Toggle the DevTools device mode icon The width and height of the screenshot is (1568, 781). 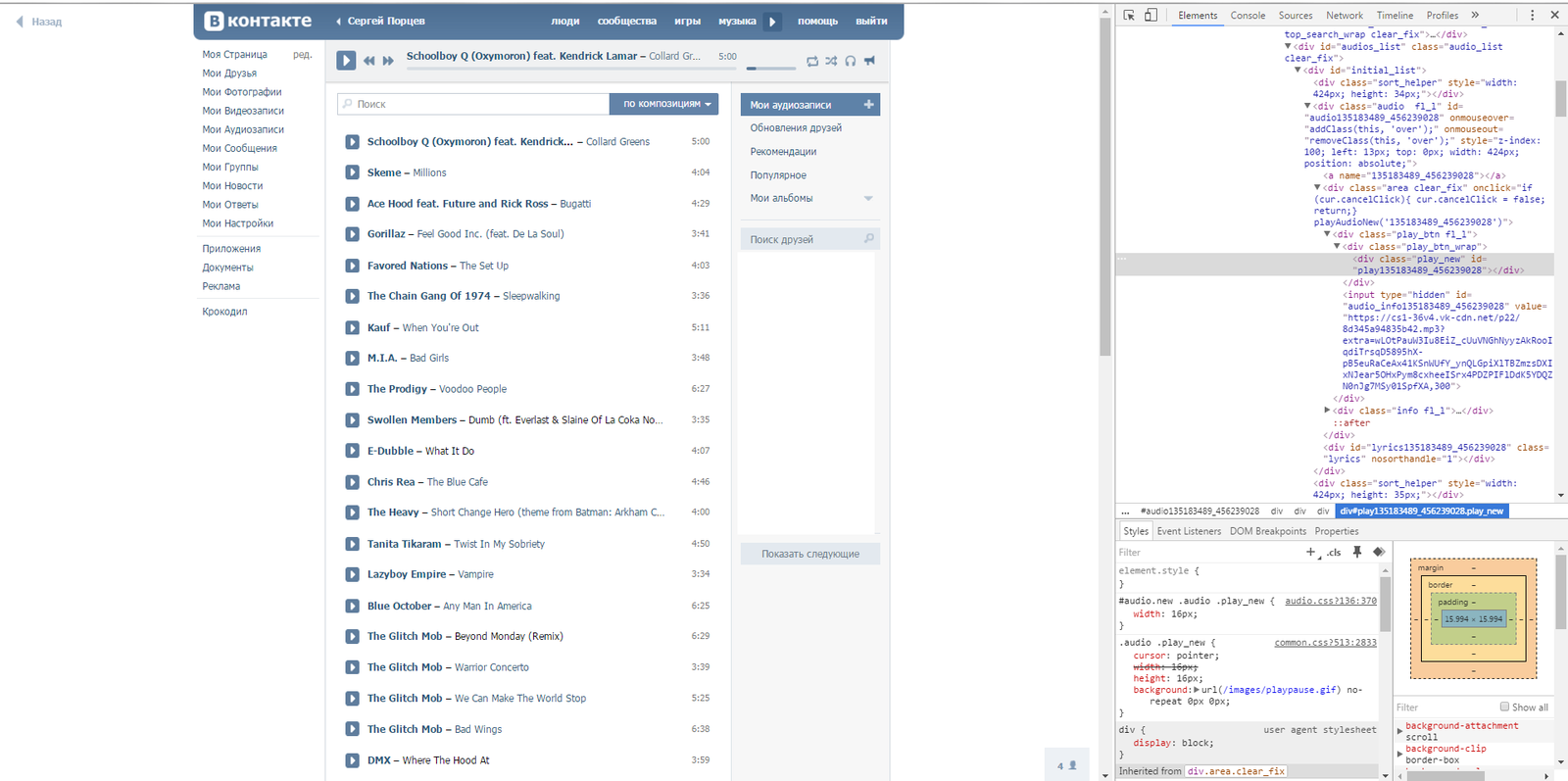pyautogui.click(x=1151, y=15)
